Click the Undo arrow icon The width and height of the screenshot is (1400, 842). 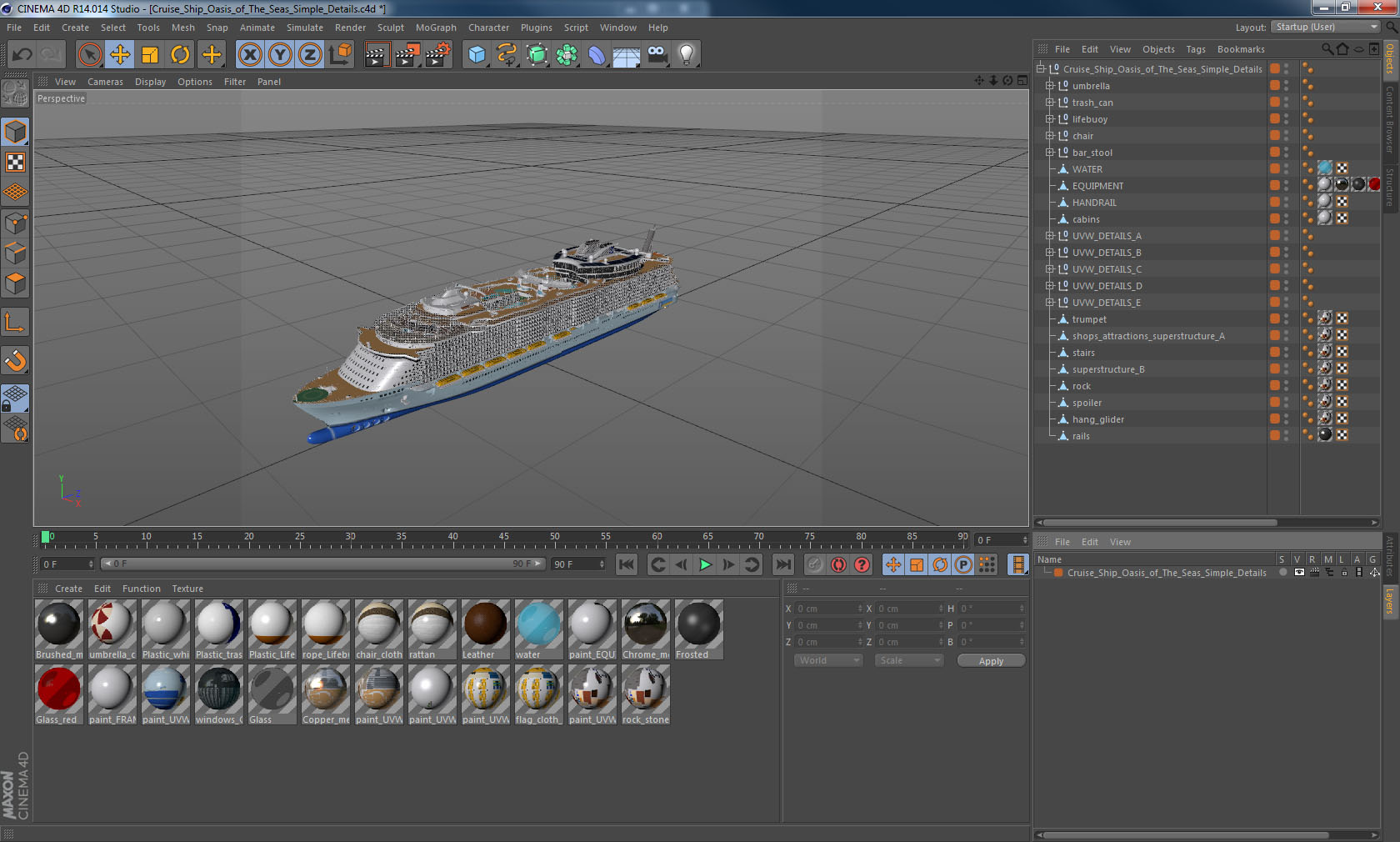point(22,55)
